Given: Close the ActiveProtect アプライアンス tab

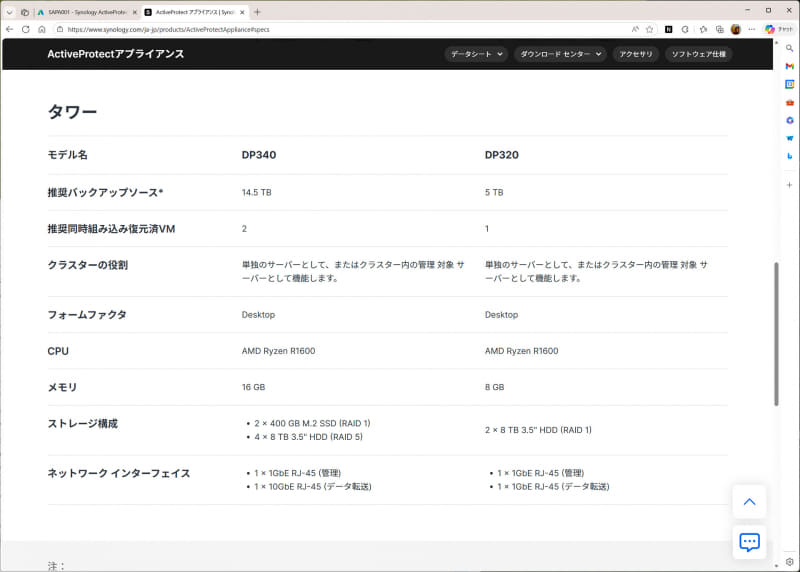Looking at the screenshot, I should pyautogui.click(x=242, y=12).
